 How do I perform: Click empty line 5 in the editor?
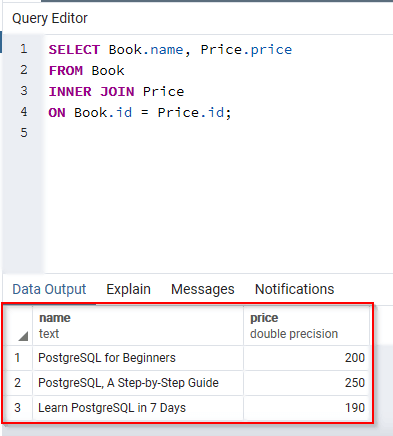[217, 133]
